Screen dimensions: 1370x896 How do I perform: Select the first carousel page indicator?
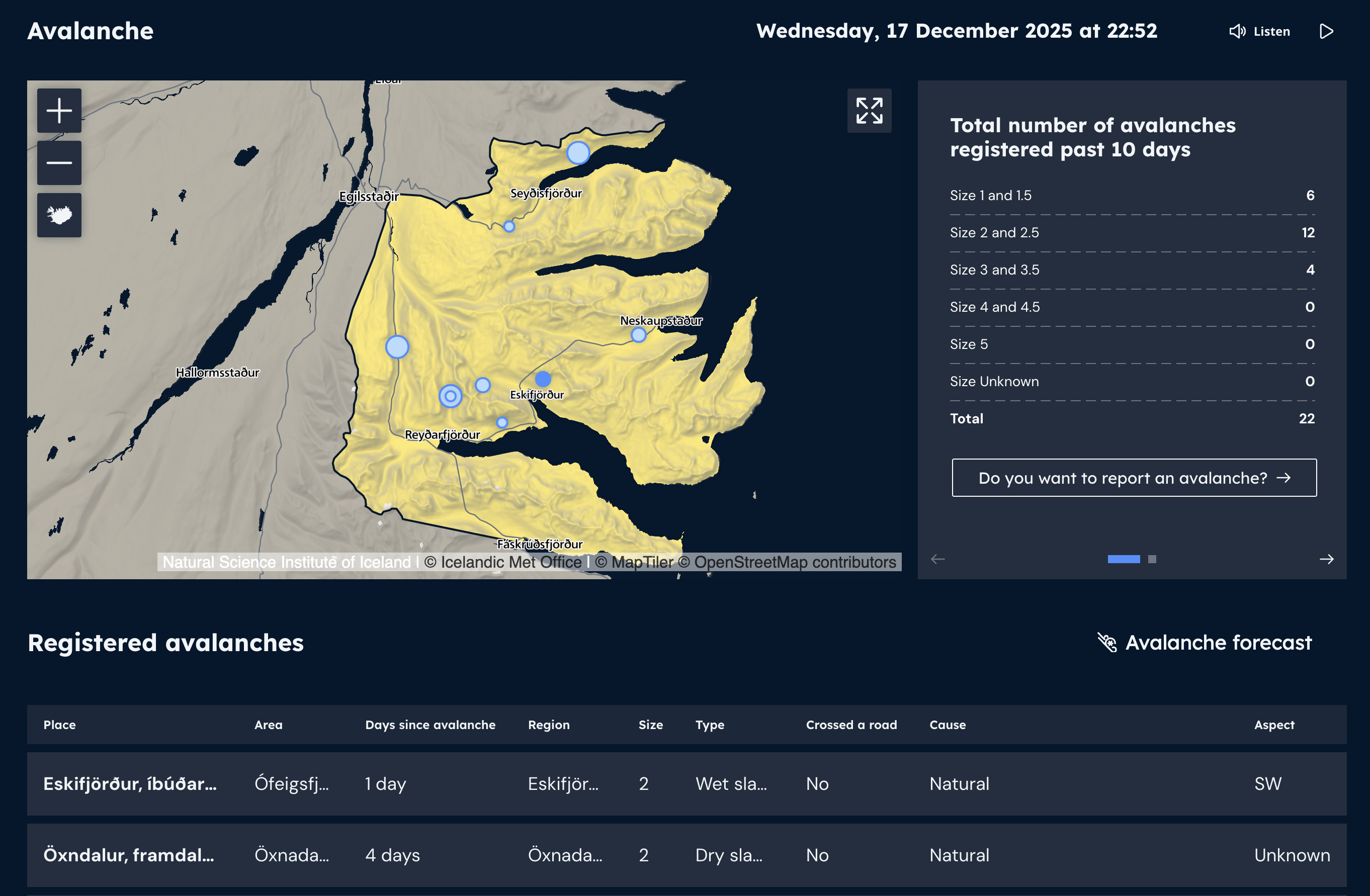point(1123,559)
